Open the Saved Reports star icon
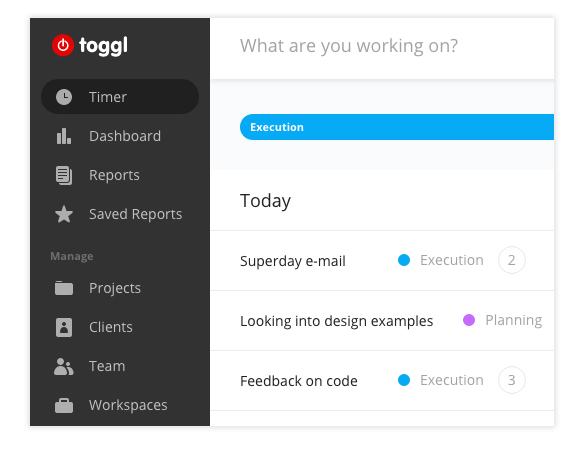 [x=64, y=214]
